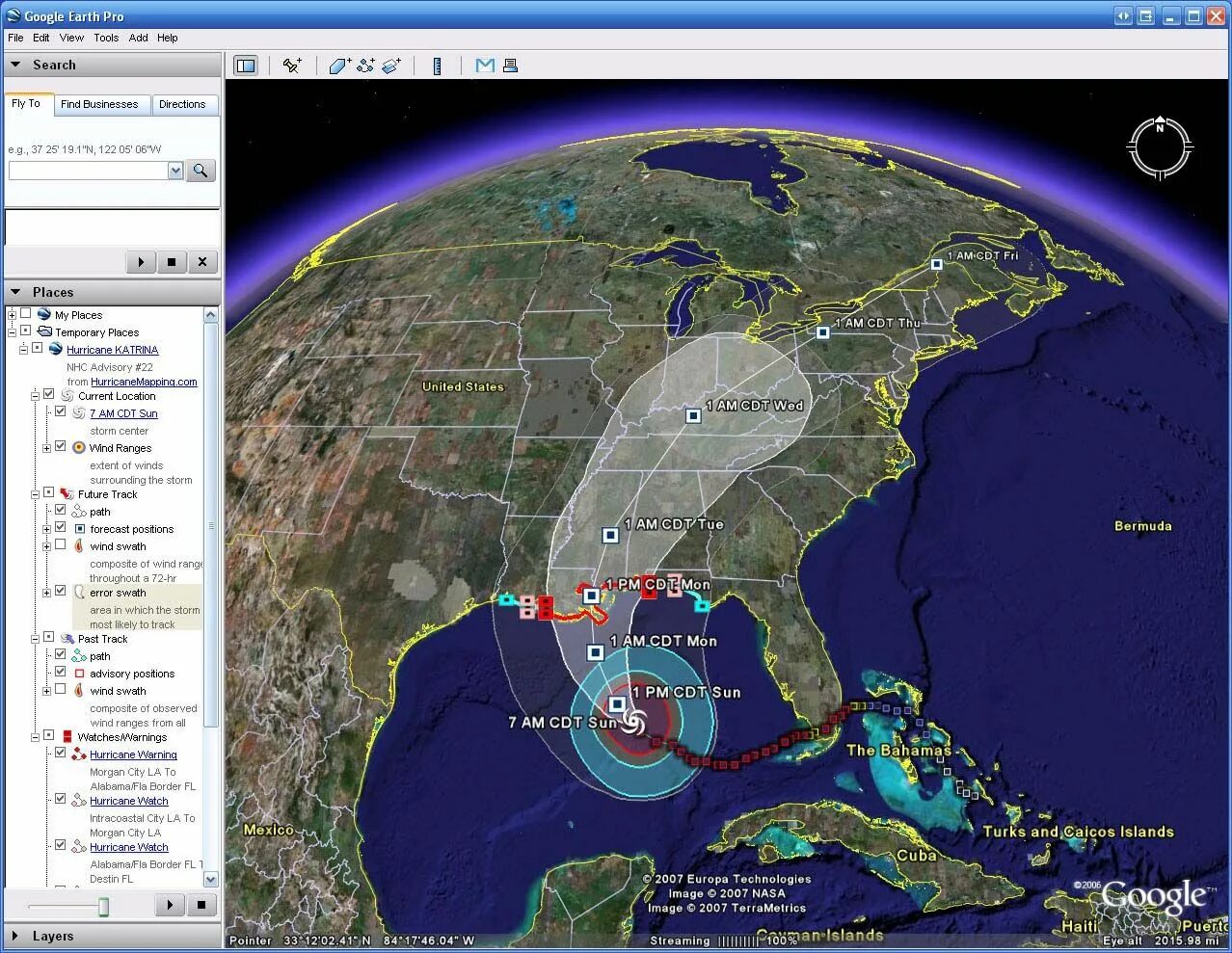
Task: Uncheck the Hurricane Warning checkbox
Action: point(60,753)
